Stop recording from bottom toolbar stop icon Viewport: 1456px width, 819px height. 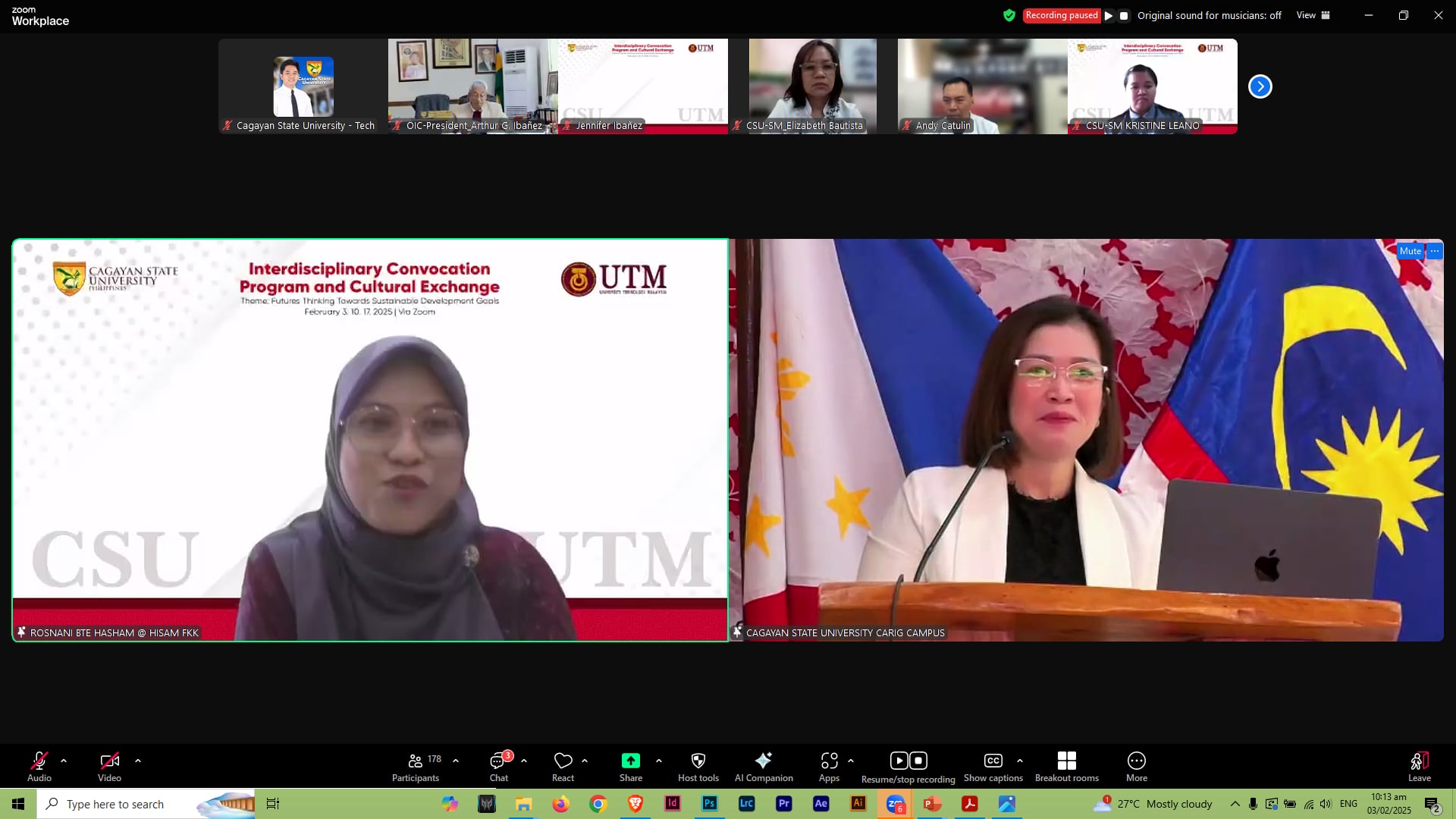tap(918, 761)
